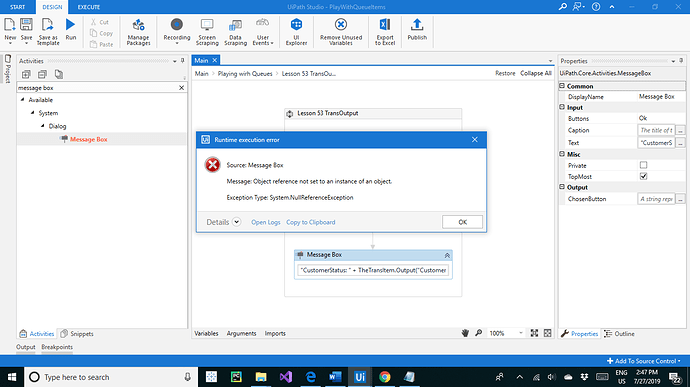Choose Save as Template in the ribbon
690x387 pixels.
coord(48,31)
